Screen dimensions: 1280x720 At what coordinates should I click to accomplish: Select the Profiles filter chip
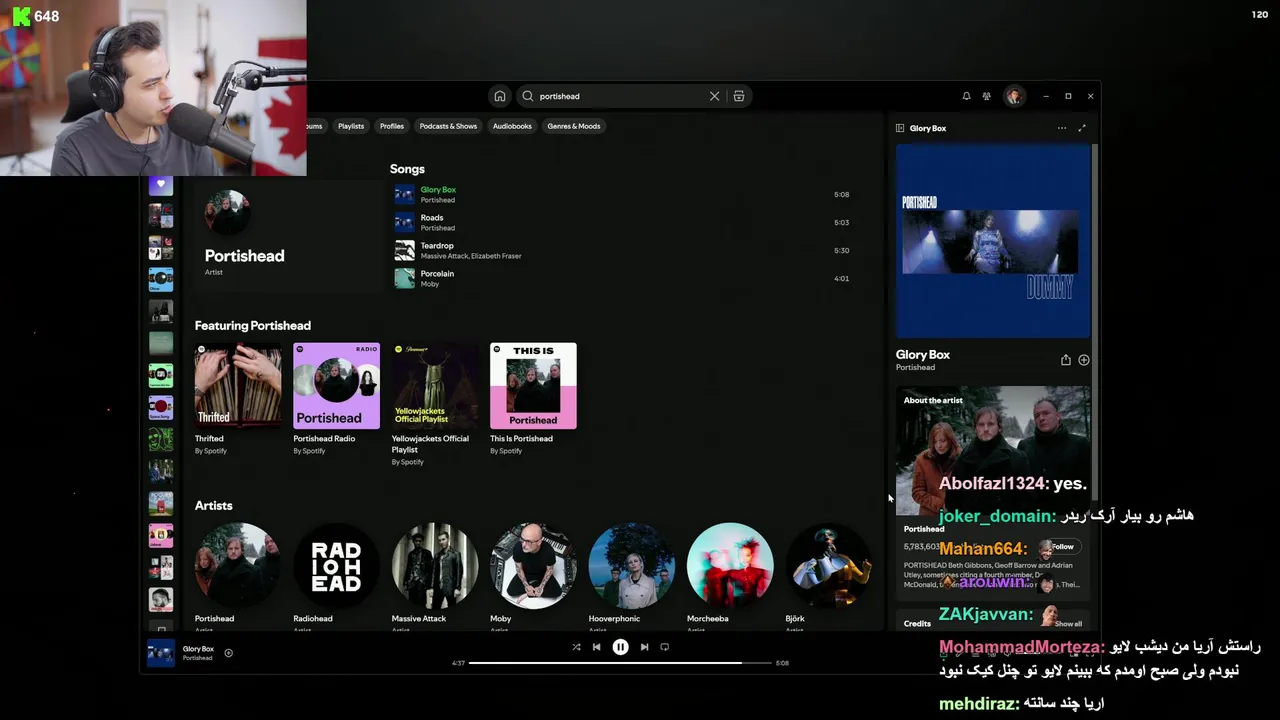[x=392, y=126]
